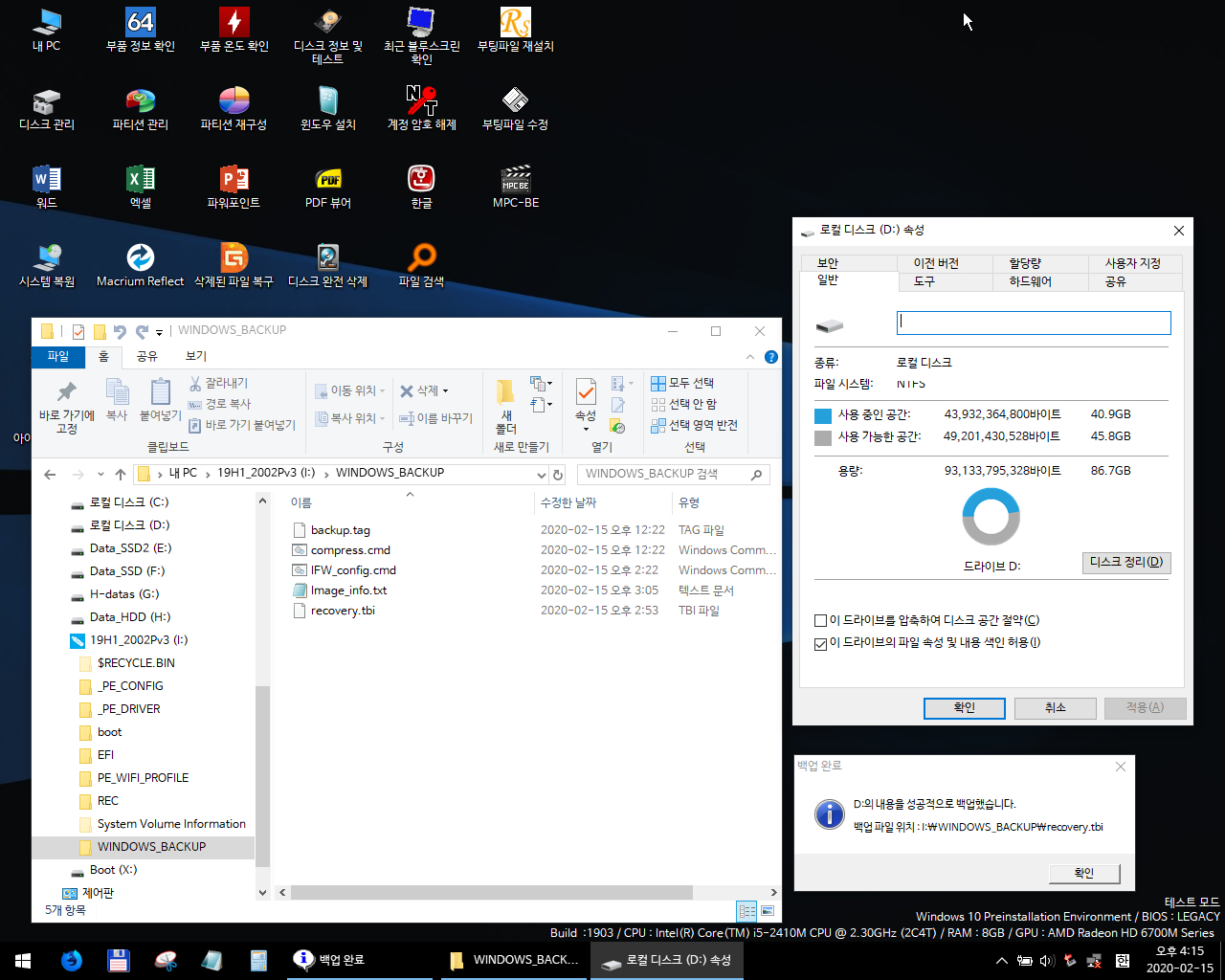Click the refresh button next to address bar
The width and height of the screenshot is (1225, 980).
[x=558, y=474]
